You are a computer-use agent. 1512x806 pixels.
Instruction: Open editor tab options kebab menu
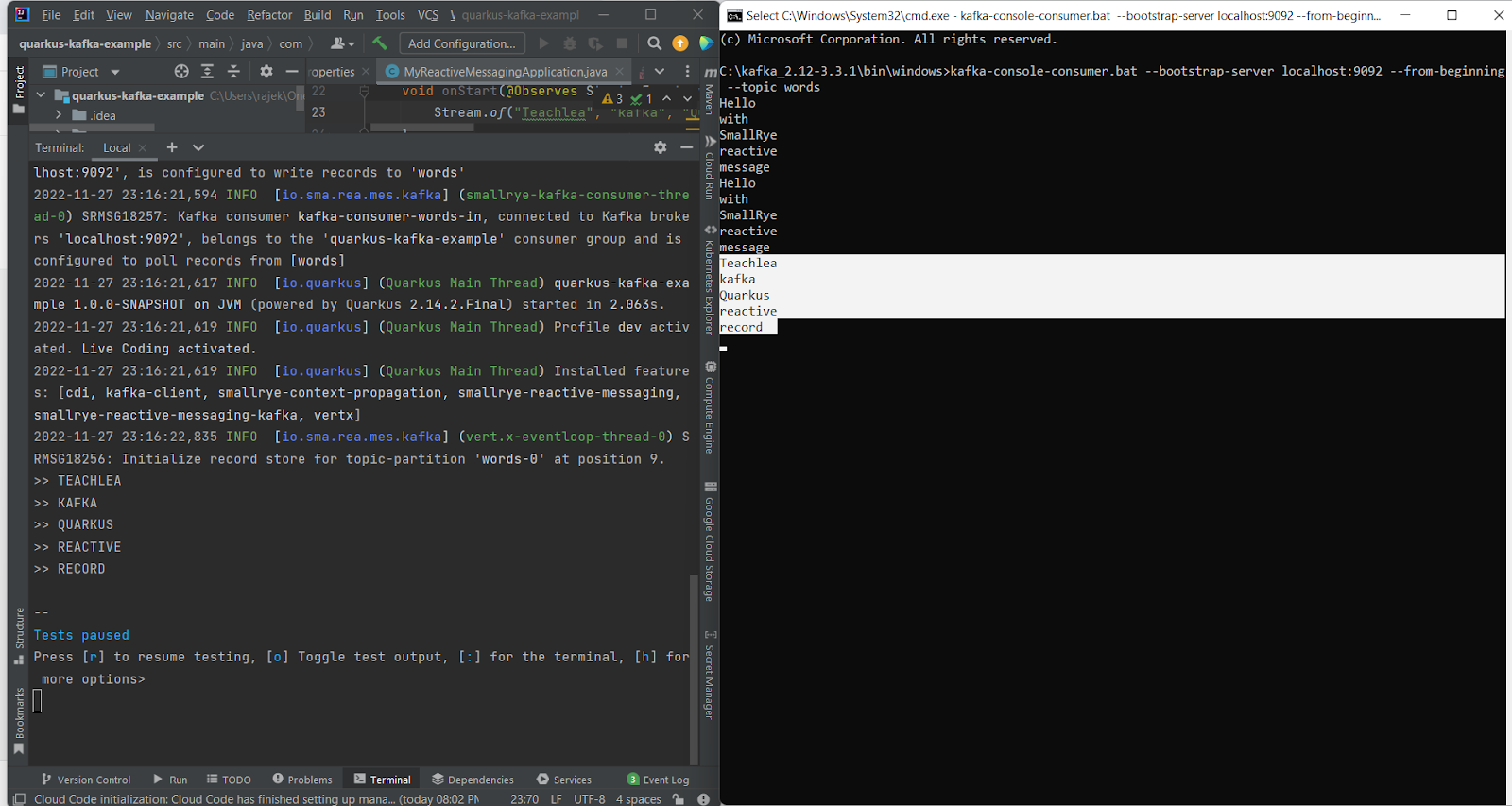tap(687, 72)
